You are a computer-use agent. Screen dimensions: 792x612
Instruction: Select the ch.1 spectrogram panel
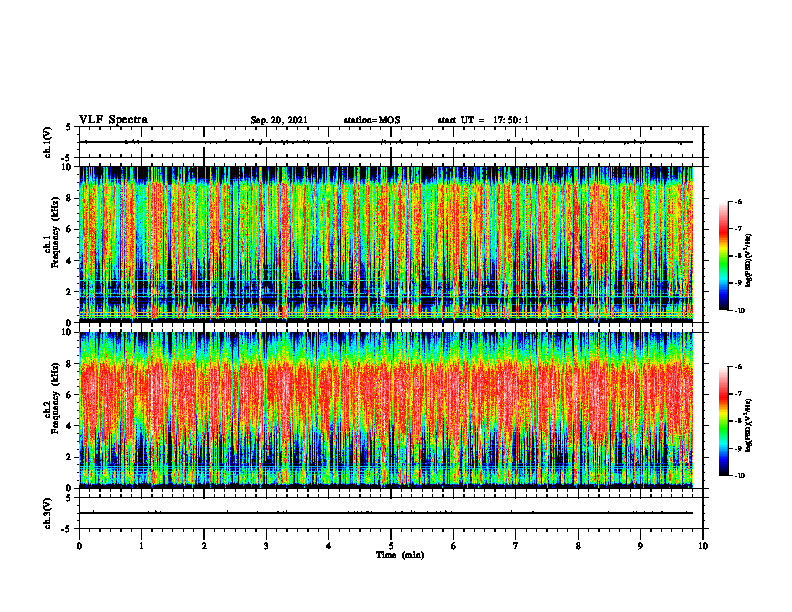click(x=386, y=244)
